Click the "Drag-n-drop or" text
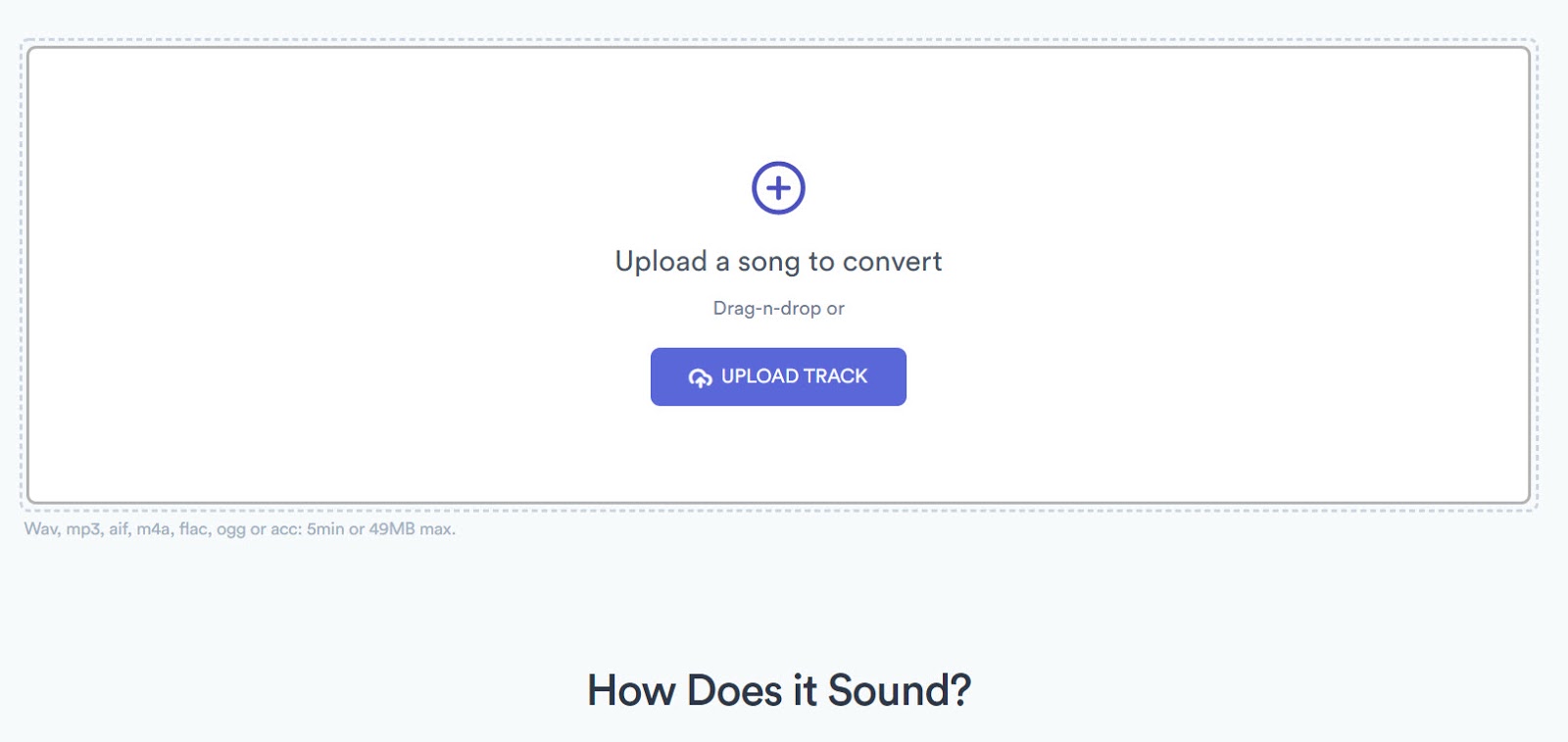The height and width of the screenshot is (742, 1568). [778, 309]
